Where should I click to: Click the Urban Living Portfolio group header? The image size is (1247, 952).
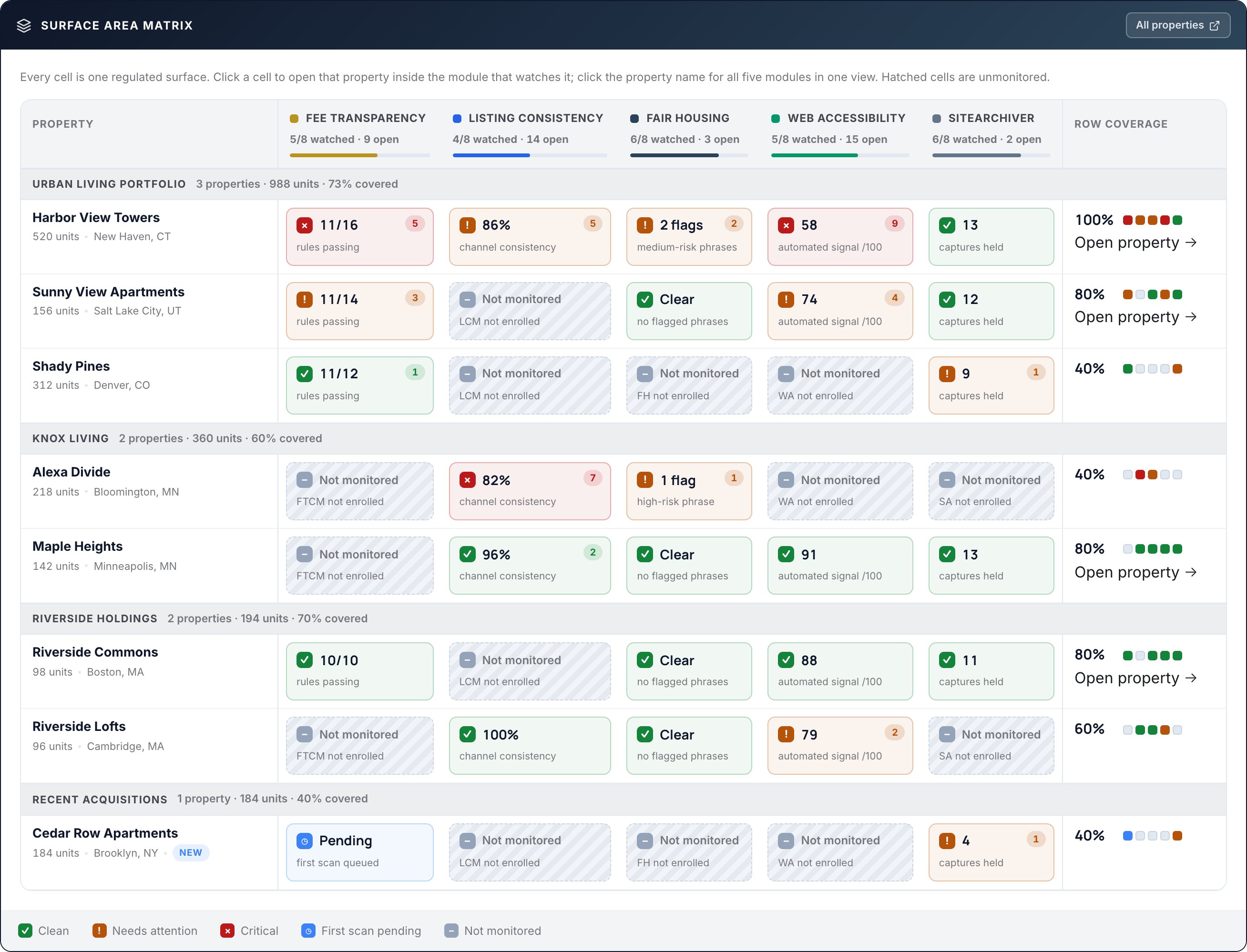[623, 184]
